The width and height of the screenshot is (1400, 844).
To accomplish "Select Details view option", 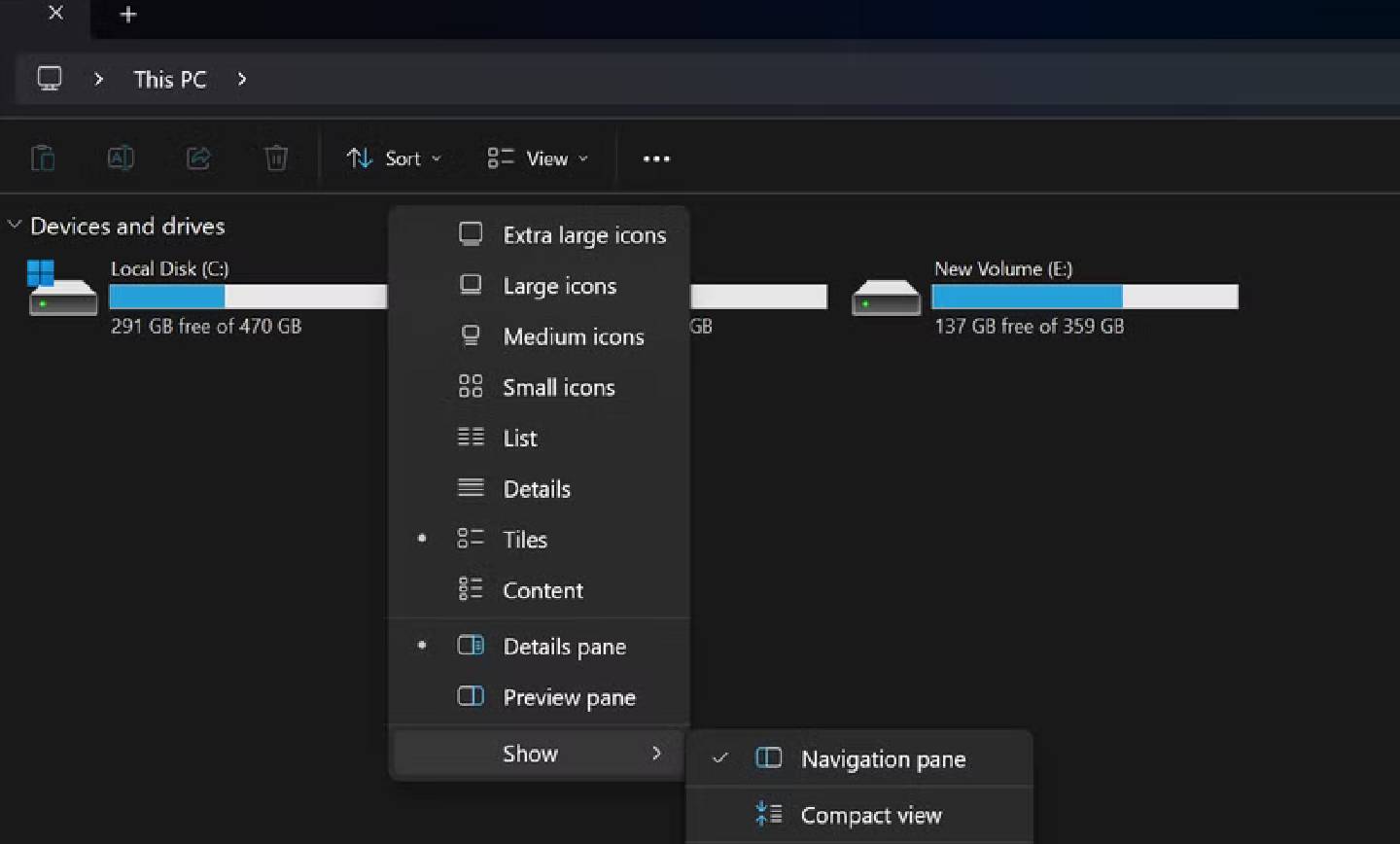I will 540,489.
